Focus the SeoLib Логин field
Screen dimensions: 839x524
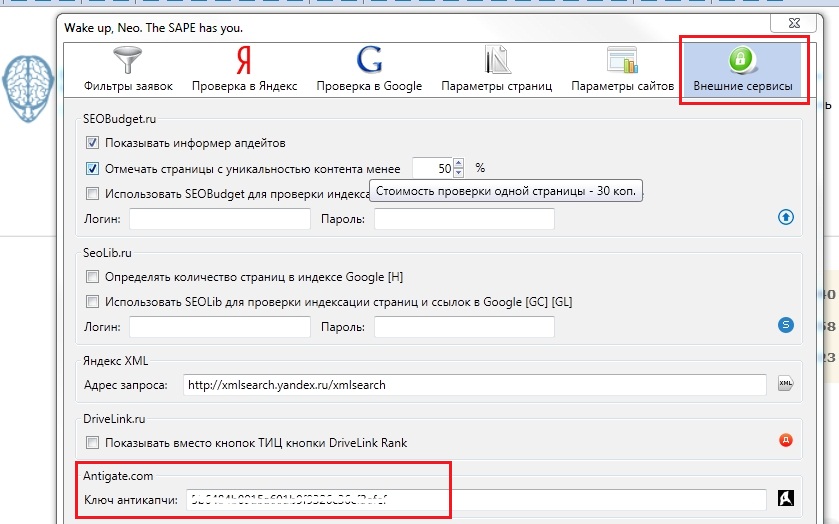coord(220,327)
